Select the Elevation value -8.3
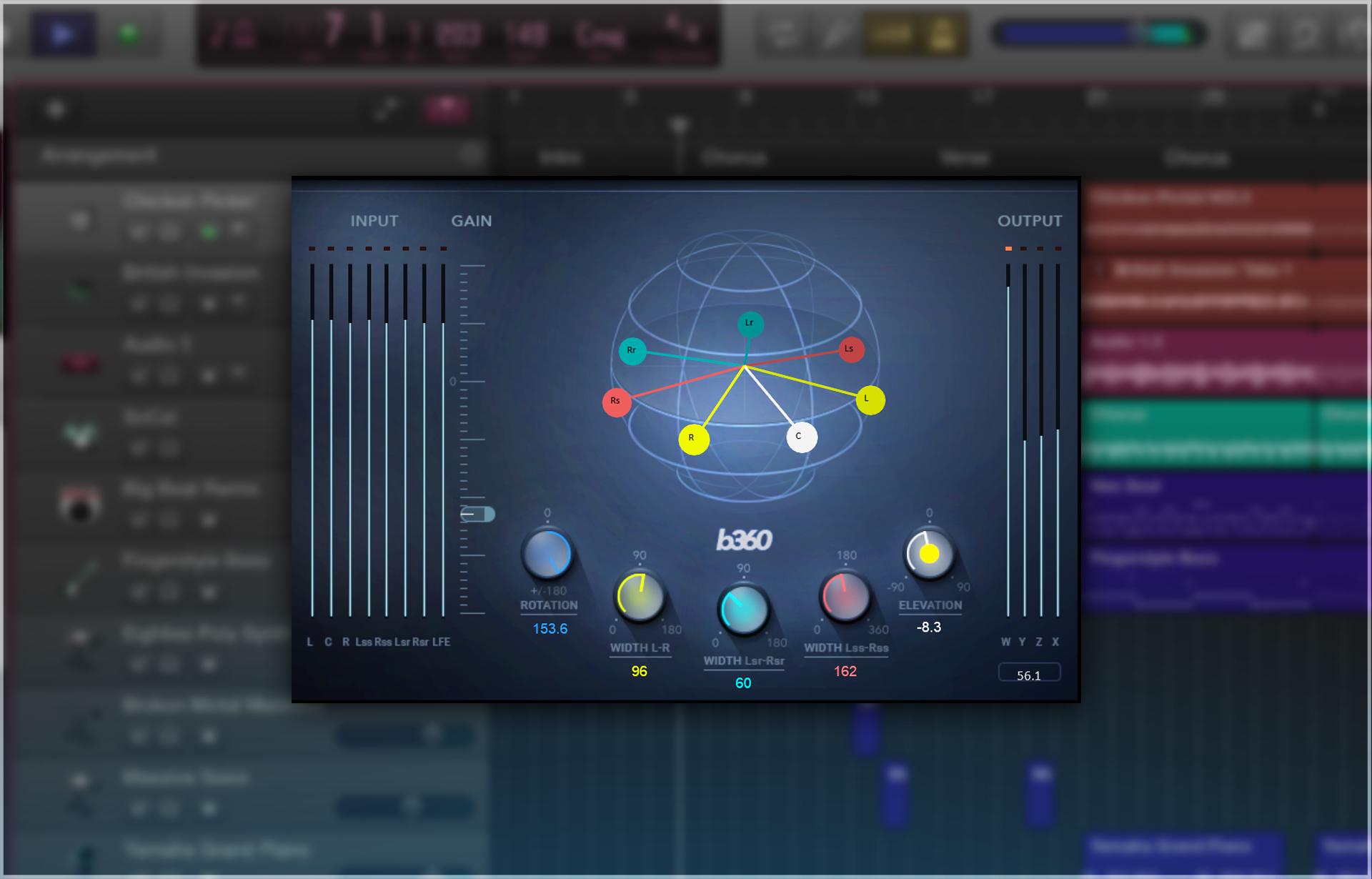Viewport: 1372px width, 879px height. (929, 627)
